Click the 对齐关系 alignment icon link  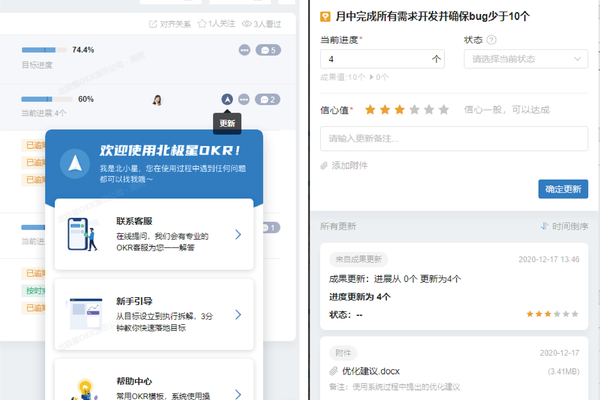click(153, 24)
